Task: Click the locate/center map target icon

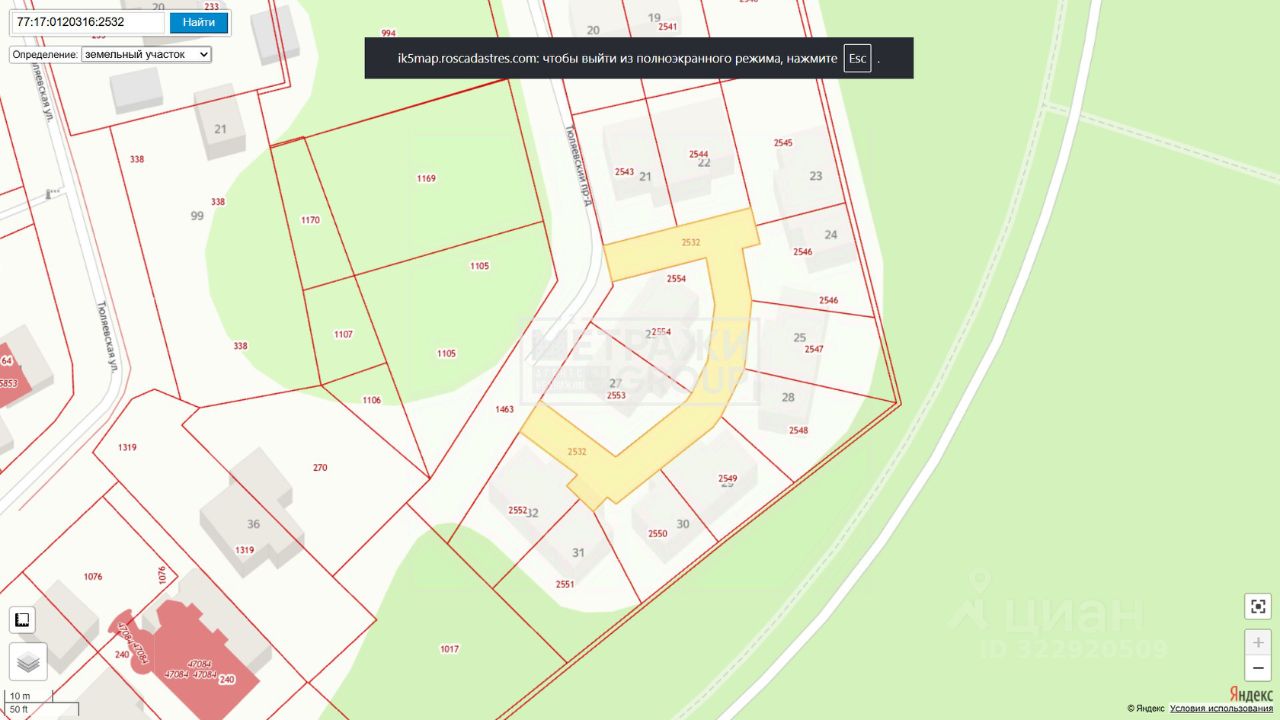Action: click(x=1257, y=606)
